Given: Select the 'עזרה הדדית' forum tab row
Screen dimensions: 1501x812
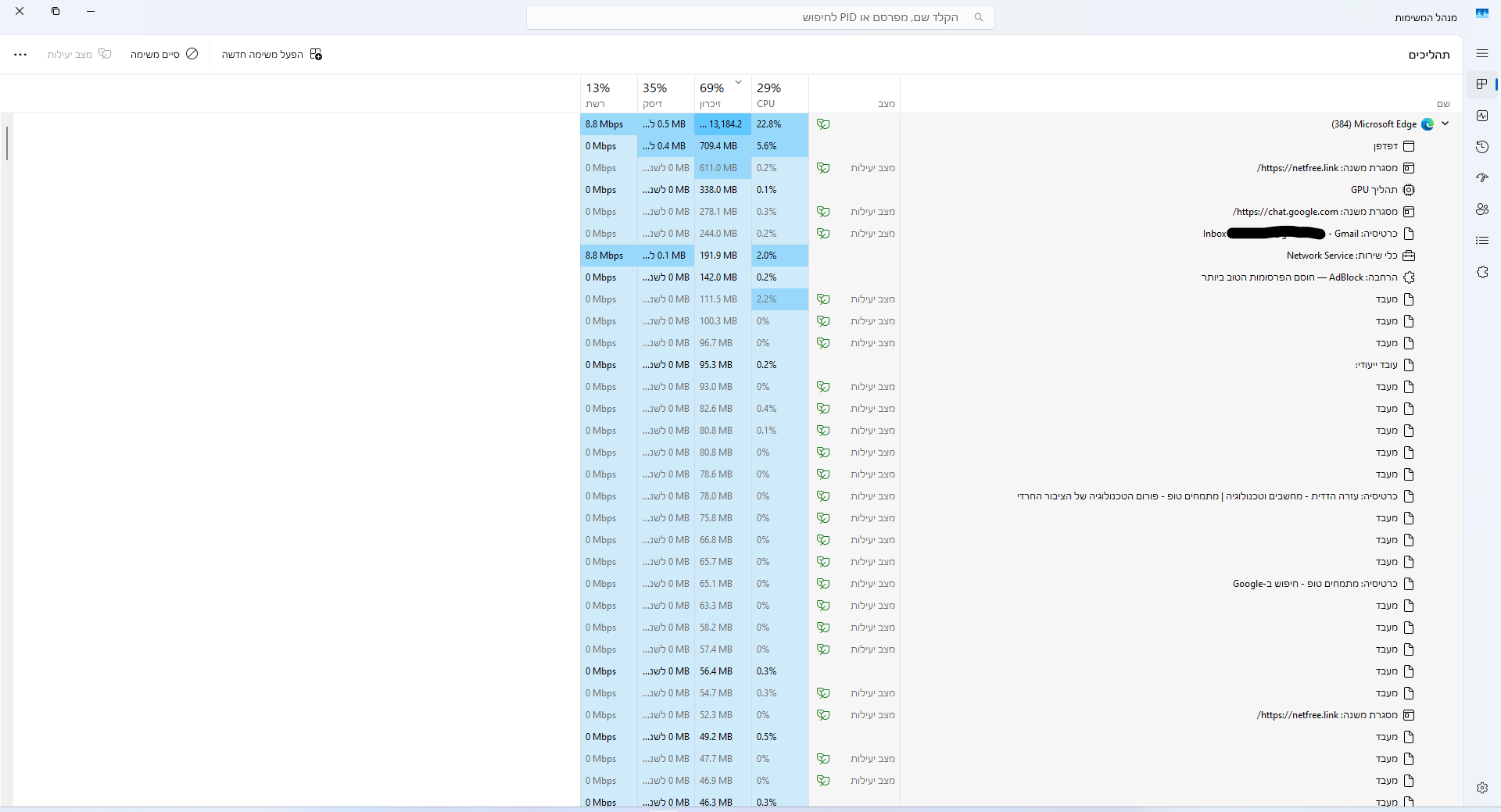Looking at the screenshot, I should click(x=1021, y=496).
